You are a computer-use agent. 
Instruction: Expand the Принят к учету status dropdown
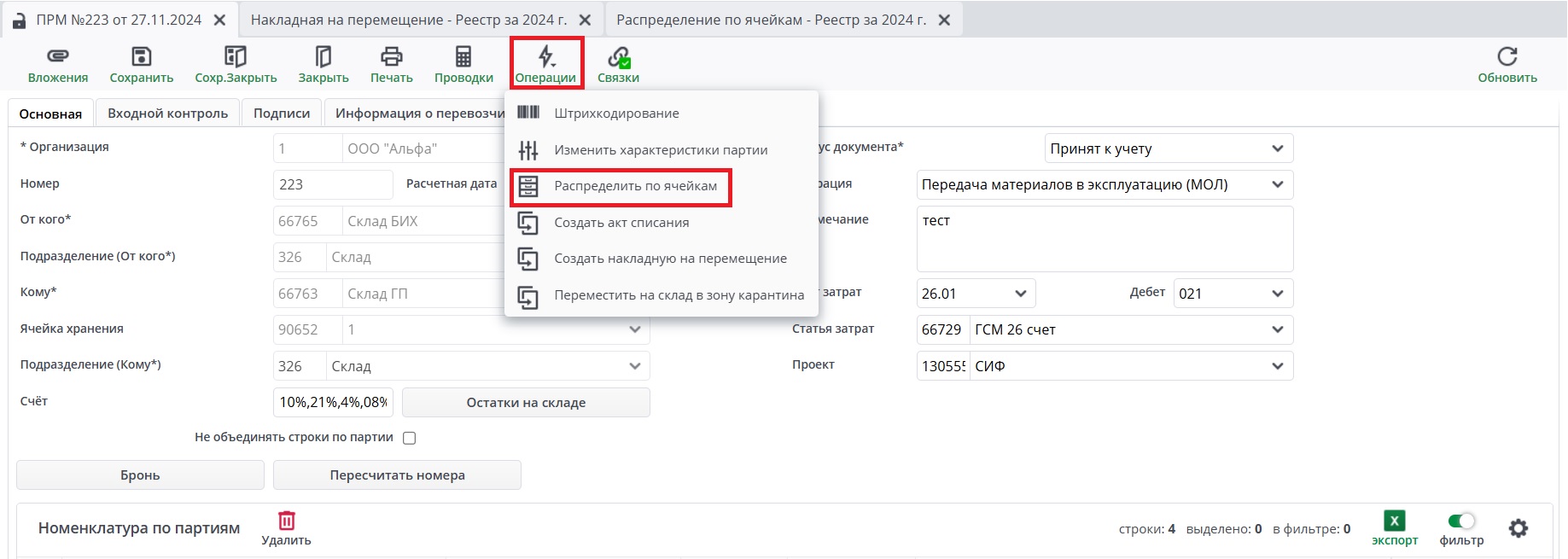pyautogui.click(x=1277, y=148)
